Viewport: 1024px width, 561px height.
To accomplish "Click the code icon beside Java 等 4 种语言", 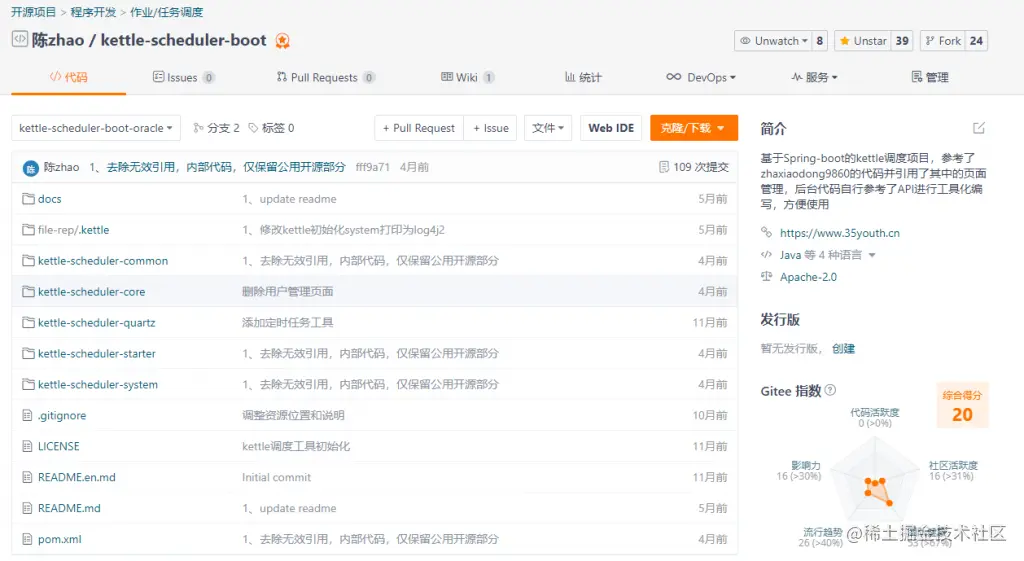I will [x=766, y=255].
